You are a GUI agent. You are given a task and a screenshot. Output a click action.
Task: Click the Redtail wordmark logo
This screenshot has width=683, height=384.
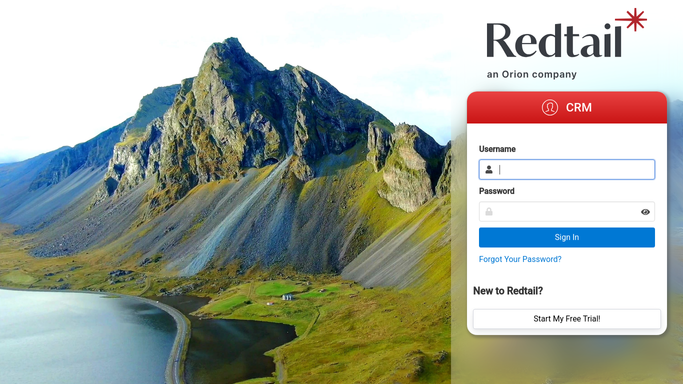pos(554,40)
